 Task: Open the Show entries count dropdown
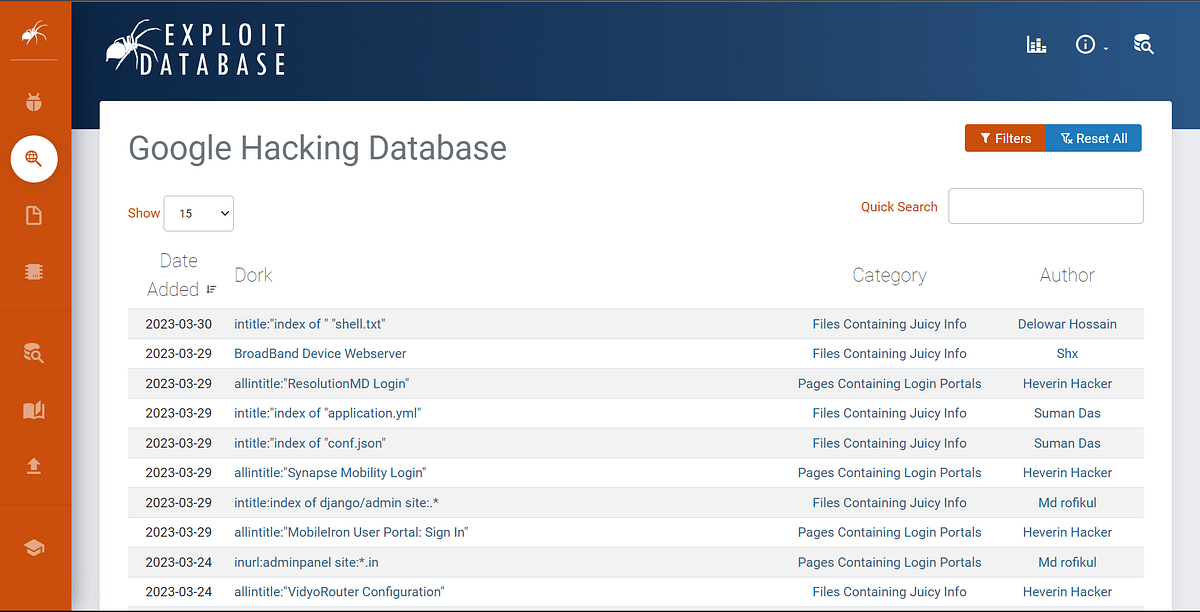(x=198, y=213)
